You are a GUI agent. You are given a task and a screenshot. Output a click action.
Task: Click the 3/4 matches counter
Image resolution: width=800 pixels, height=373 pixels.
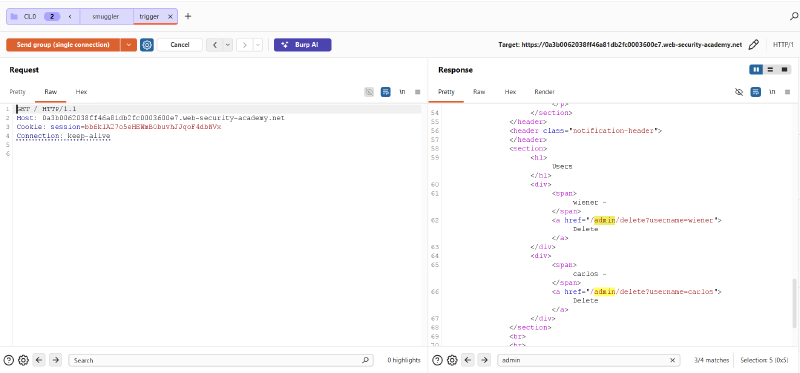point(712,360)
